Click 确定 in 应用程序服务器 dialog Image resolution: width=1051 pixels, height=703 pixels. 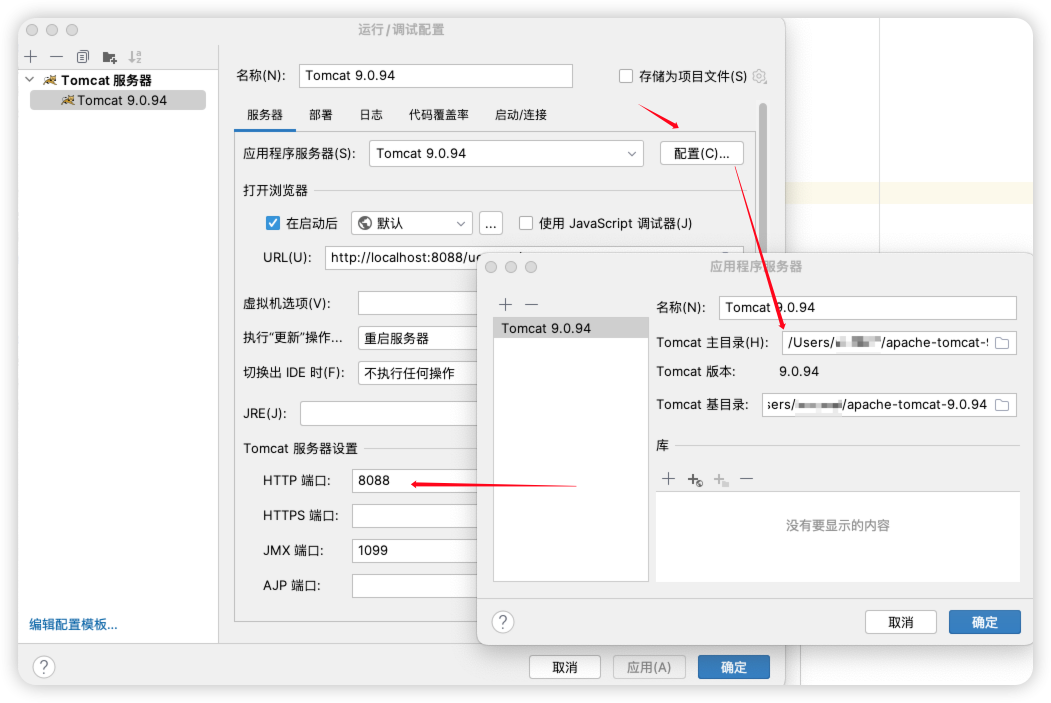(x=985, y=622)
